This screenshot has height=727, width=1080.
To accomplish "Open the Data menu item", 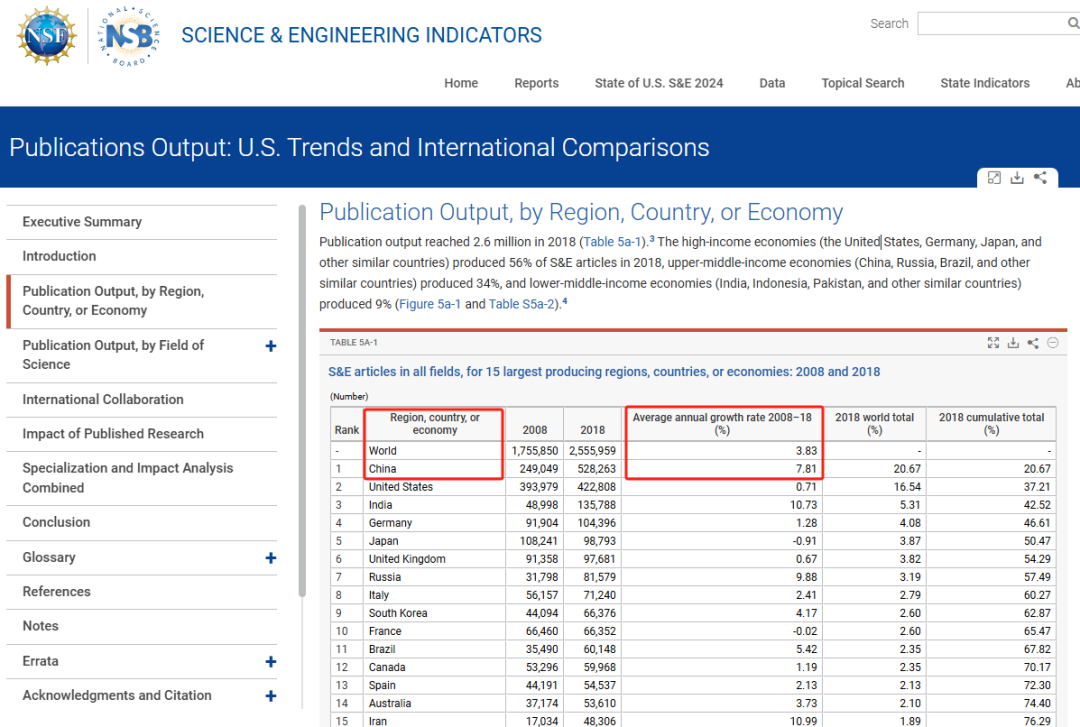I will [772, 83].
